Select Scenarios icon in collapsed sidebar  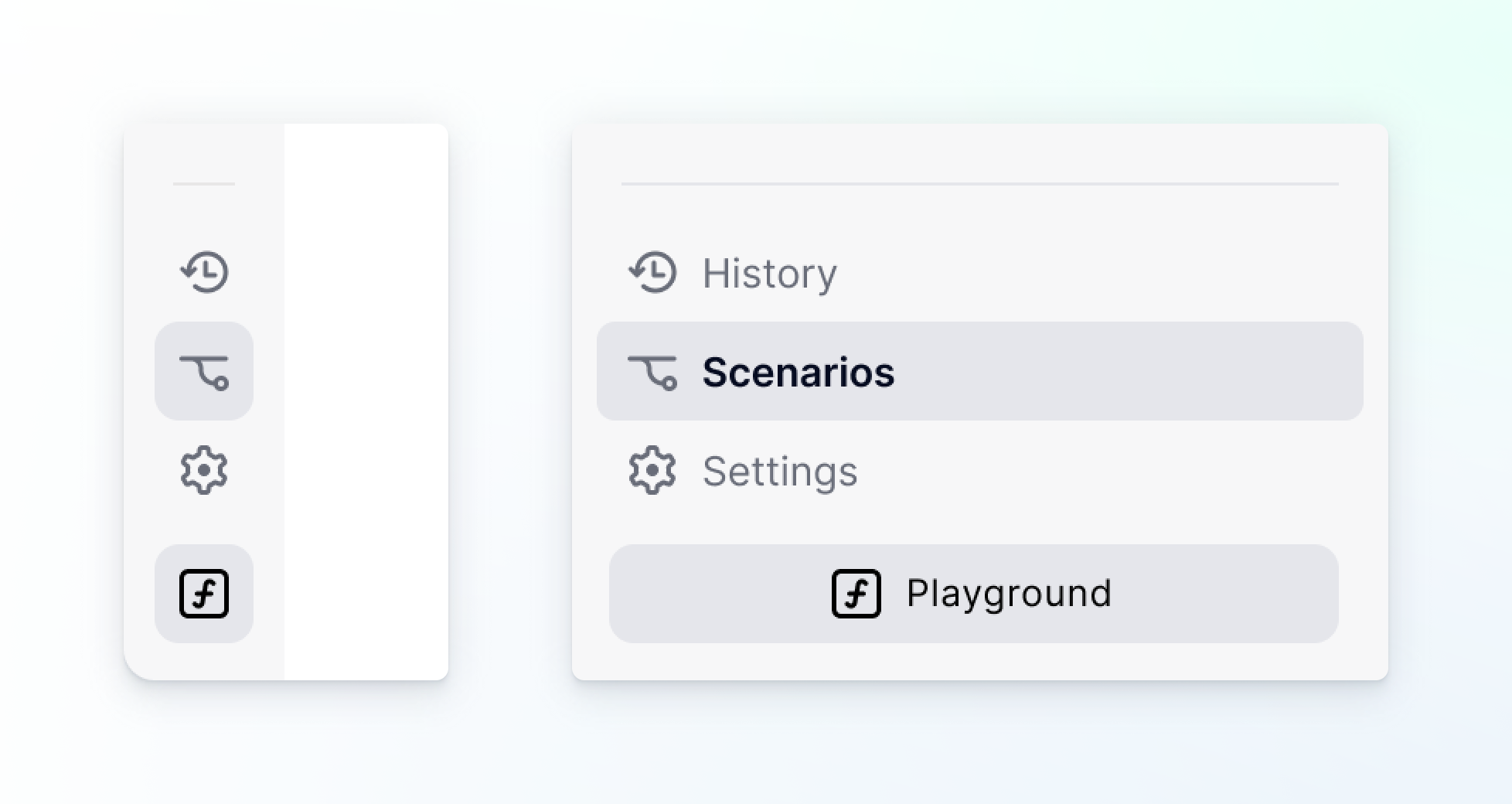coord(204,371)
